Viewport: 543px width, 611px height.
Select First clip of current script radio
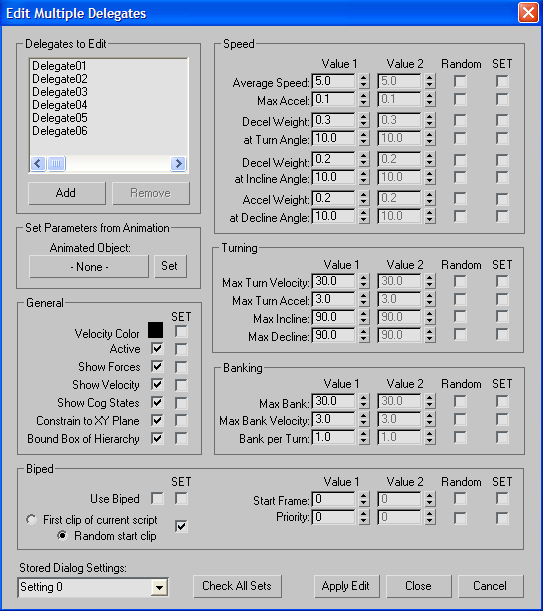coord(31,519)
